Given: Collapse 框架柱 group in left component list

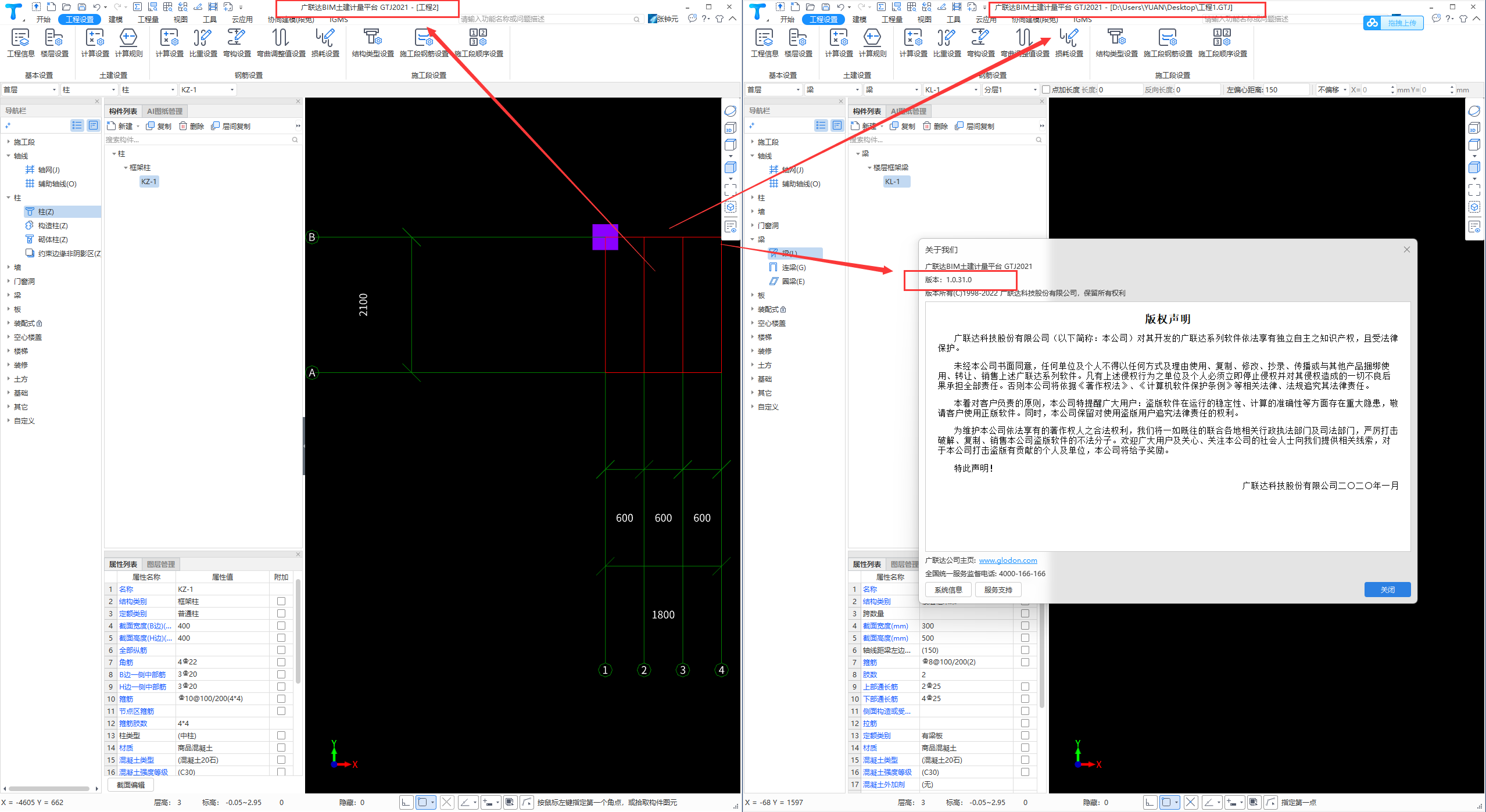Looking at the screenshot, I should click(x=126, y=167).
